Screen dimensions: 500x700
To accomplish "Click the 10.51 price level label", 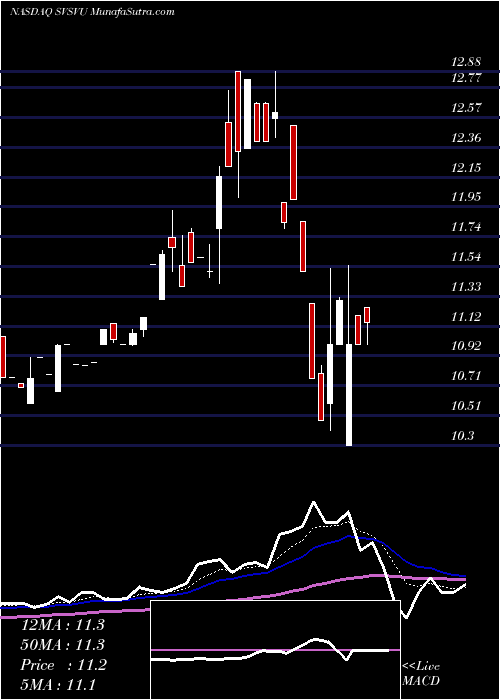I will 467,407.
